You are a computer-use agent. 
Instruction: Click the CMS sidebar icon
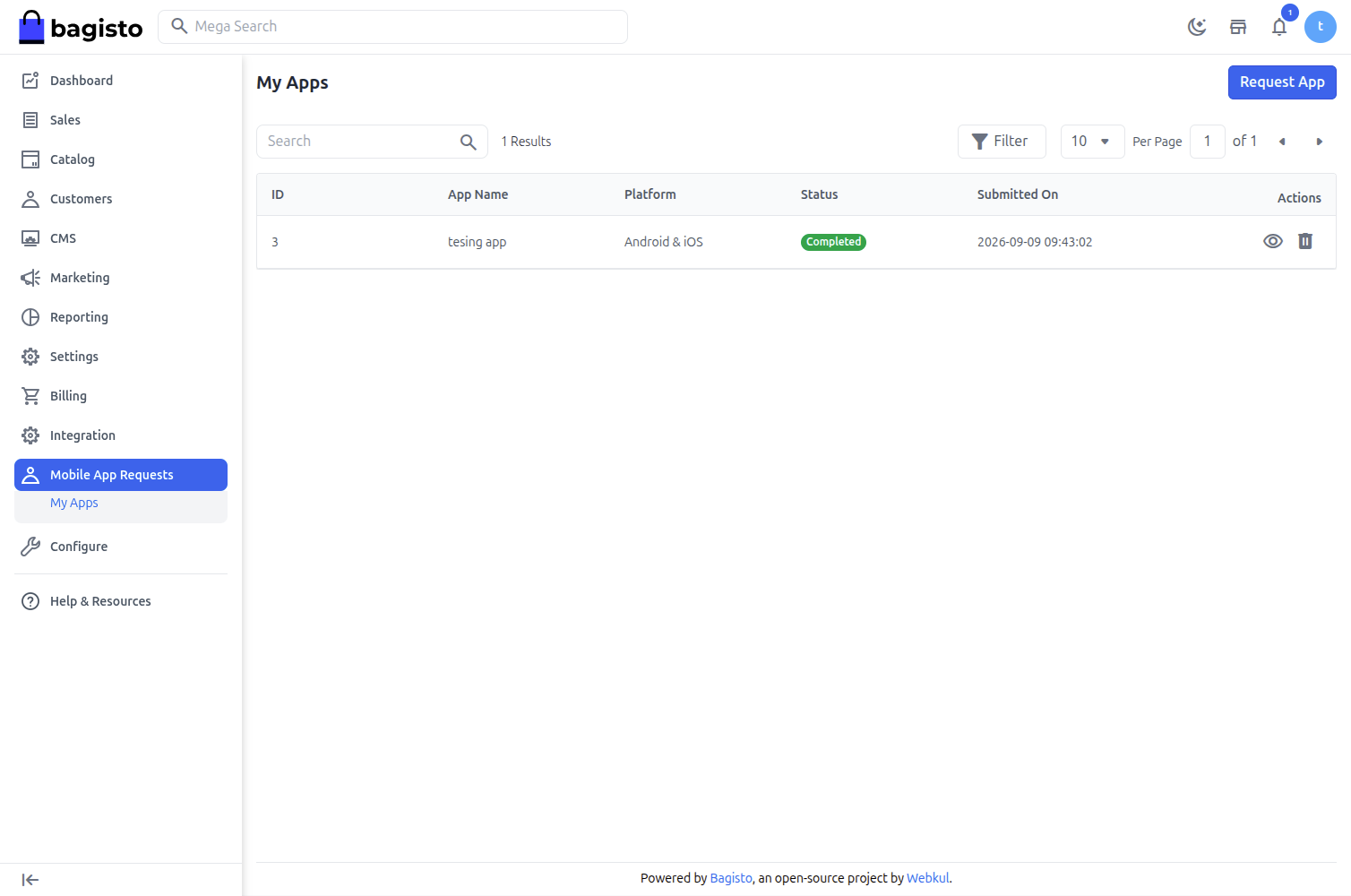coord(30,238)
